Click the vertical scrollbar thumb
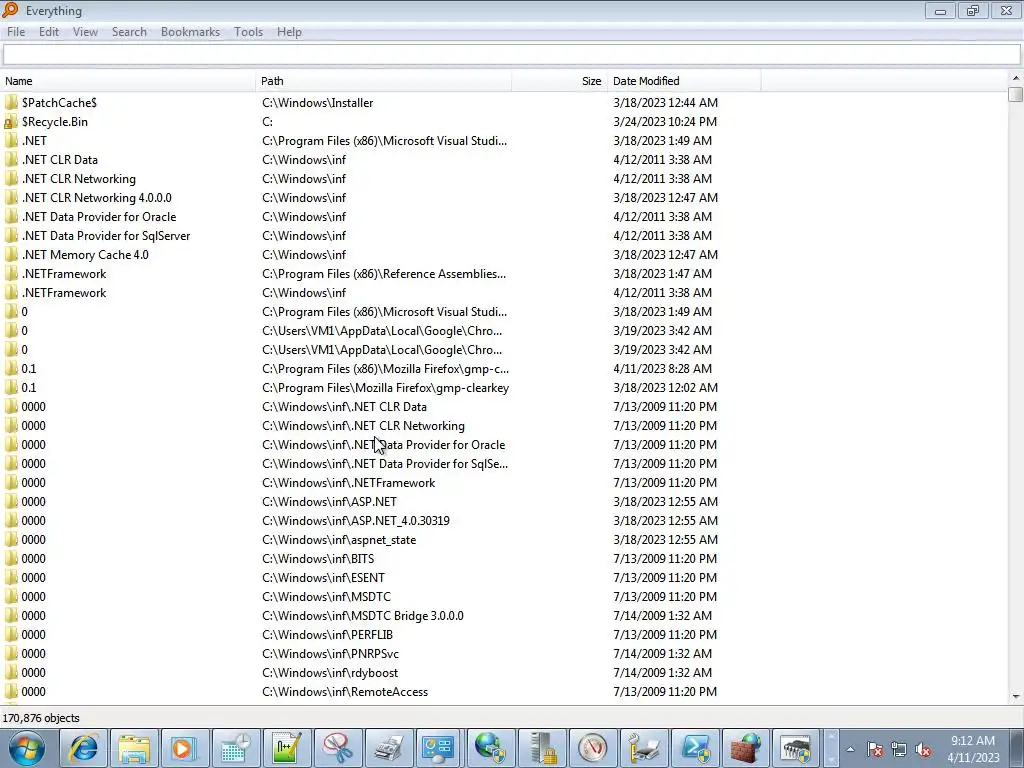Viewport: 1024px width, 768px height. (x=1015, y=95)
